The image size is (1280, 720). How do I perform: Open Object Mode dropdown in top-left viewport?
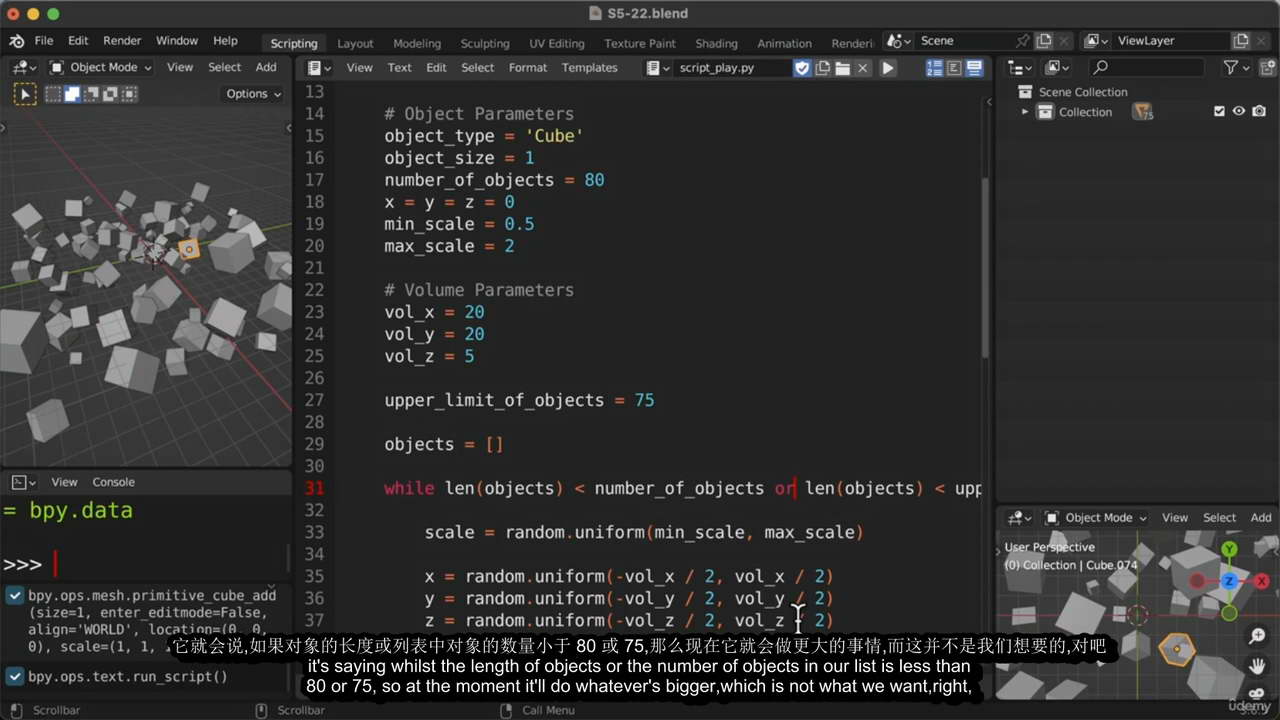tap(101, 67)
